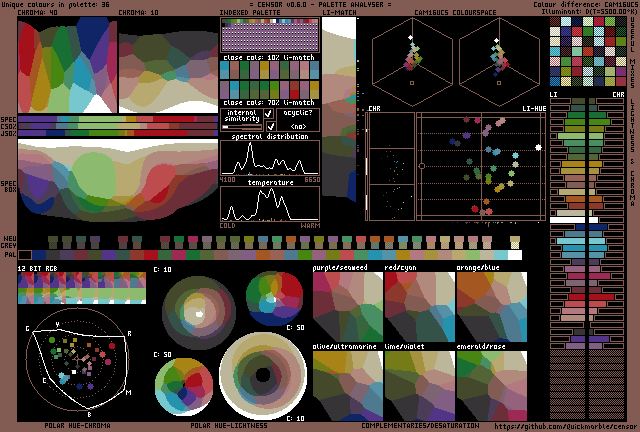
Task: Click the 'INDEXED PALETTE' heading
Action: [x=250, y=12]
